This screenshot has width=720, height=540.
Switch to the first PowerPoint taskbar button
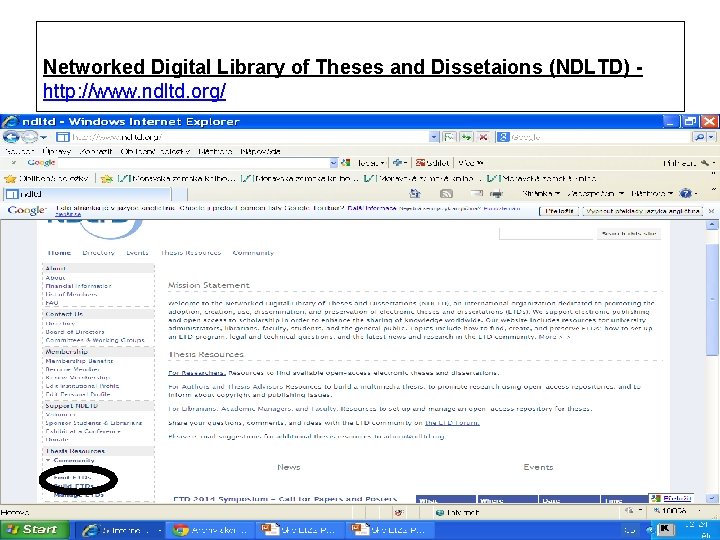click(x=299, y=530)
